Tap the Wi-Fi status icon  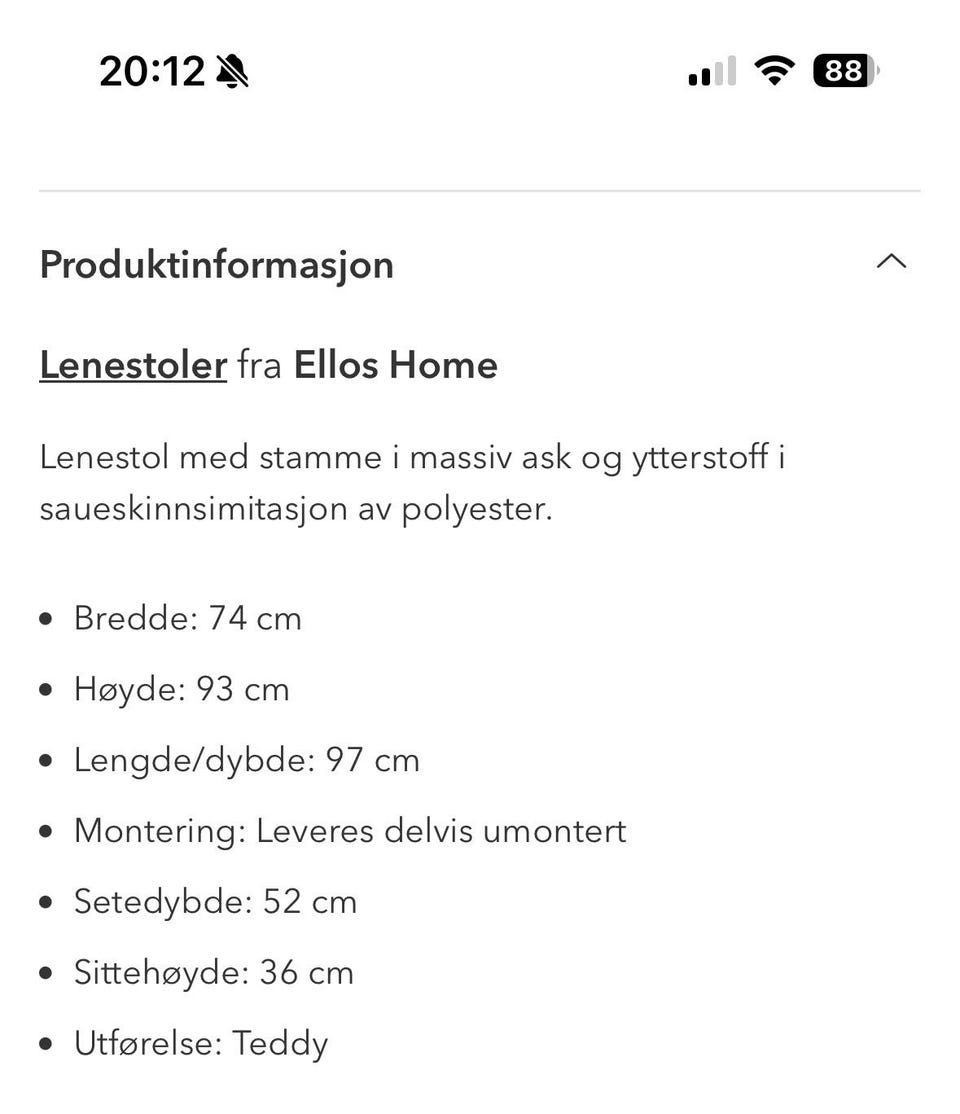click(x=775, y=70)
